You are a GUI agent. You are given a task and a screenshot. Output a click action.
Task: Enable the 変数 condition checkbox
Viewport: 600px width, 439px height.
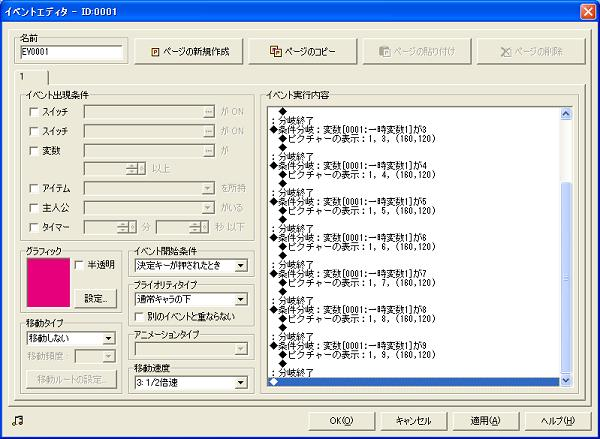tap(34, 151)
